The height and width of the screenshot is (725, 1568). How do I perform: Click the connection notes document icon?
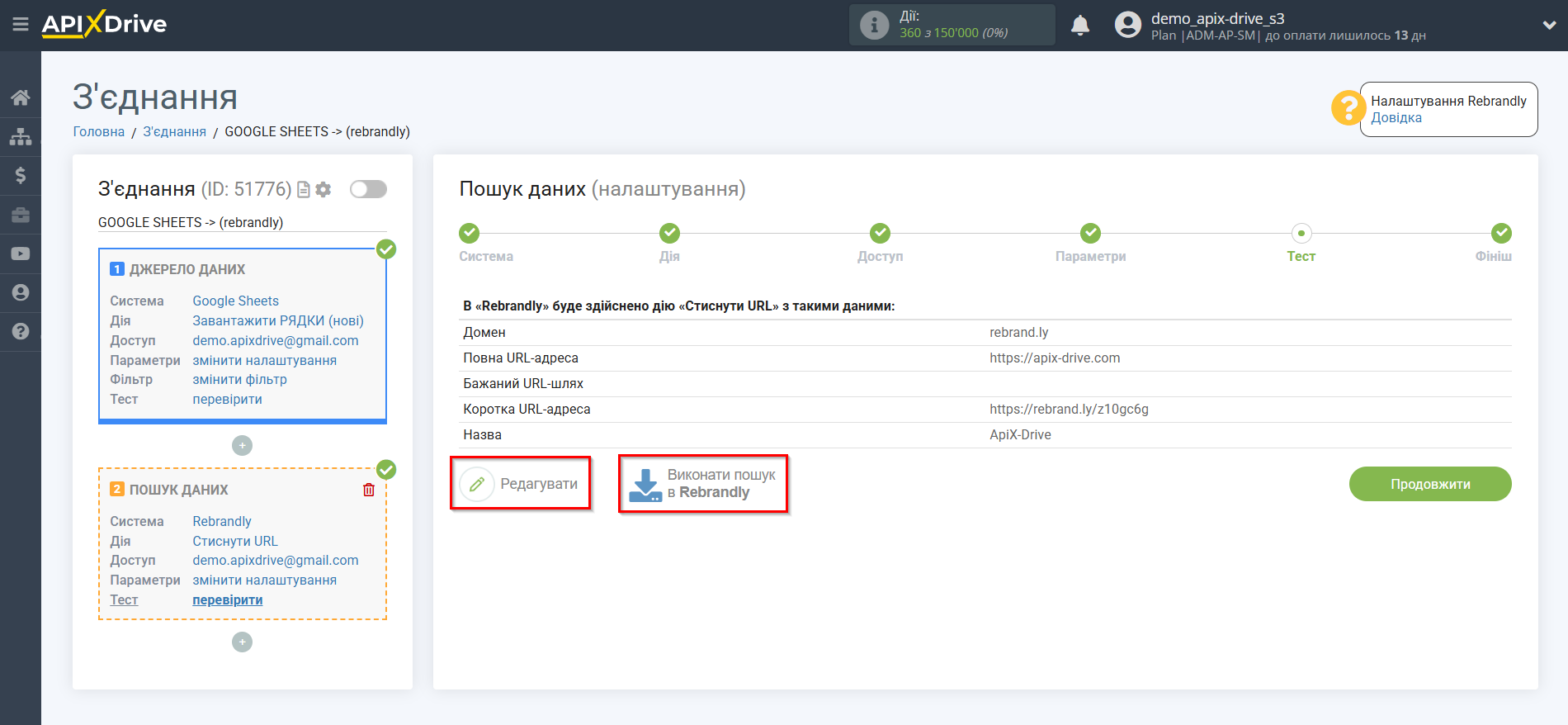pos(304,190)
